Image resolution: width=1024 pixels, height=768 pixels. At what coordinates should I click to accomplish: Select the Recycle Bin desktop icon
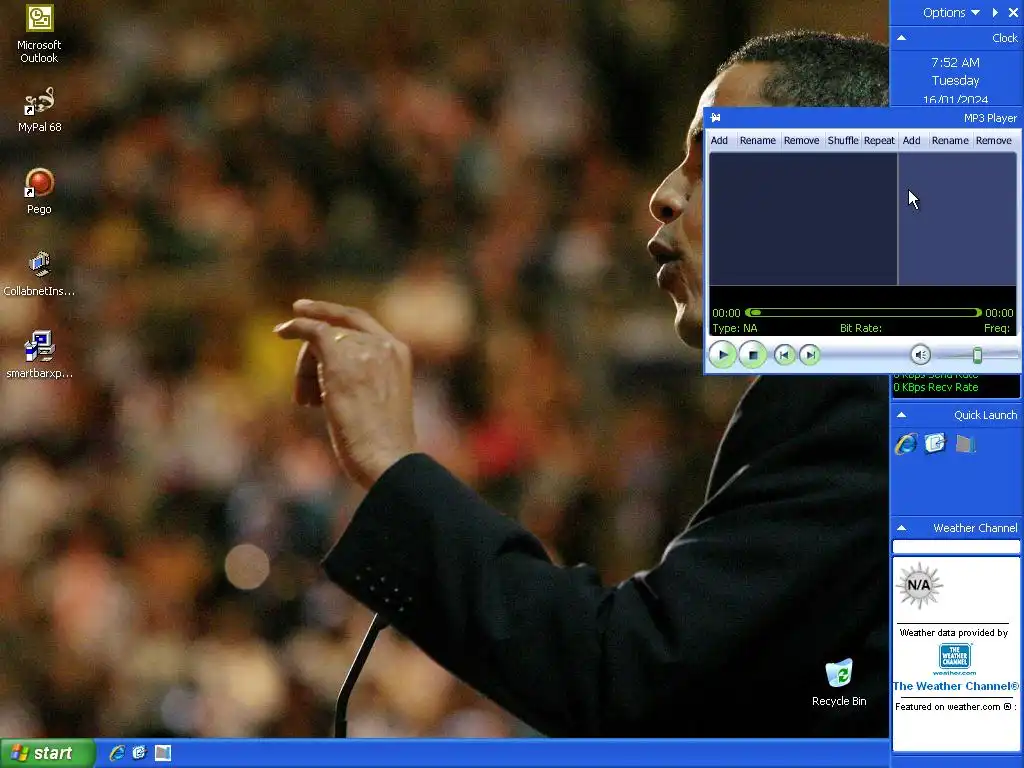coord(839,683)
